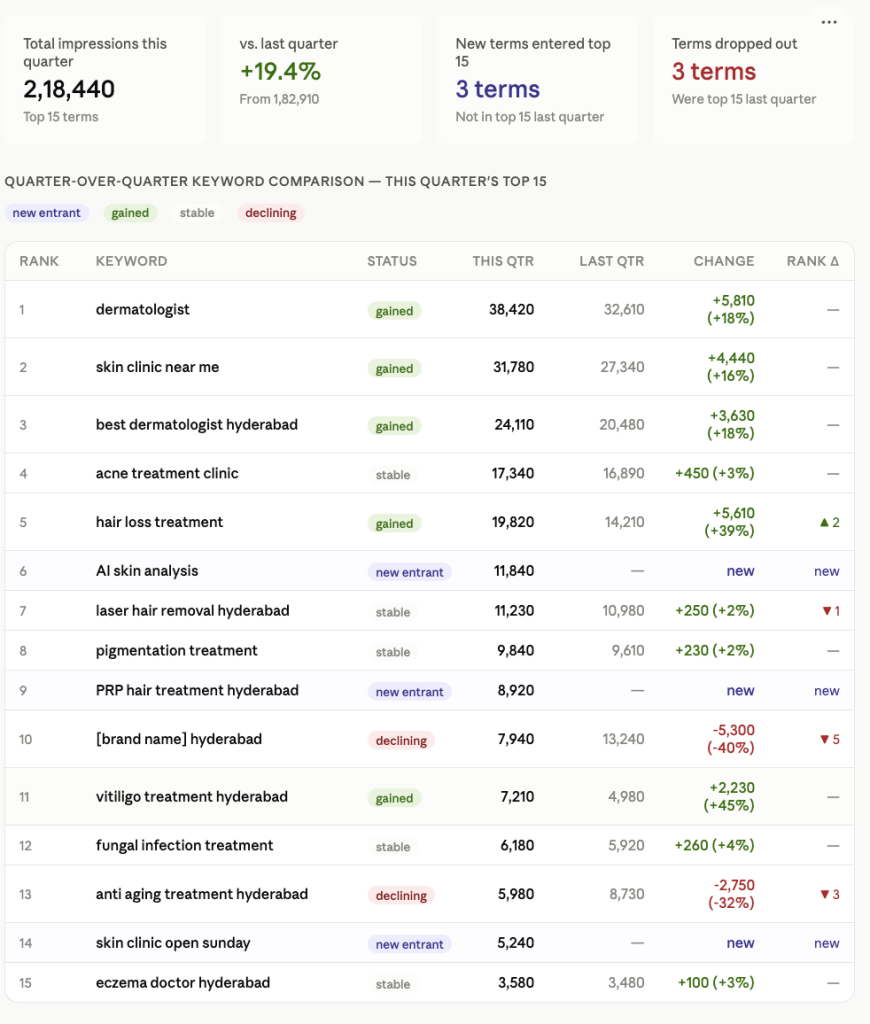Click the 'gained' badge in the dermatologist row
The height and width of the screenshot is (1024, 870).
pyautogui.click(x=395, y=311)
